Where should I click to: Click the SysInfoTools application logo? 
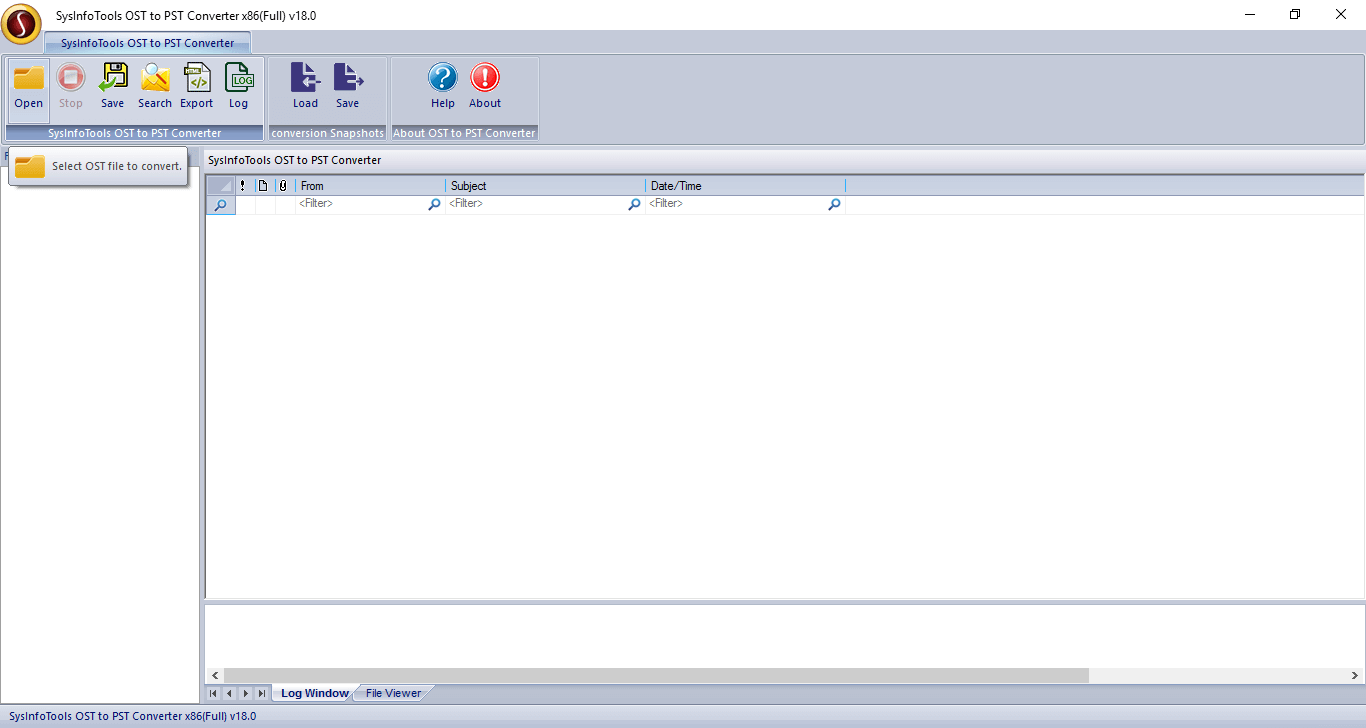[x=21, y=23]
